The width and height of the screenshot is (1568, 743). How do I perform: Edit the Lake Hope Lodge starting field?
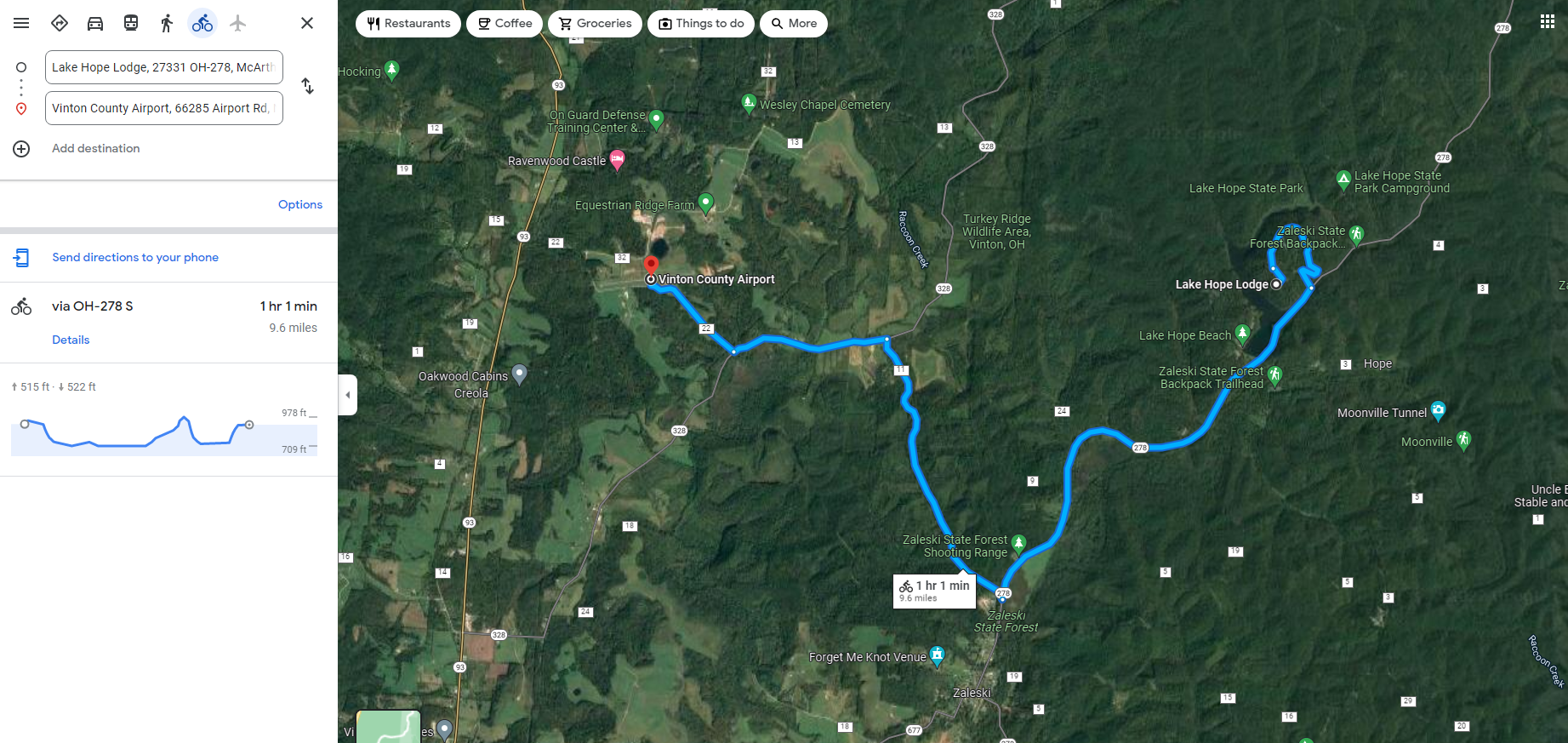(x=164, y=67)
